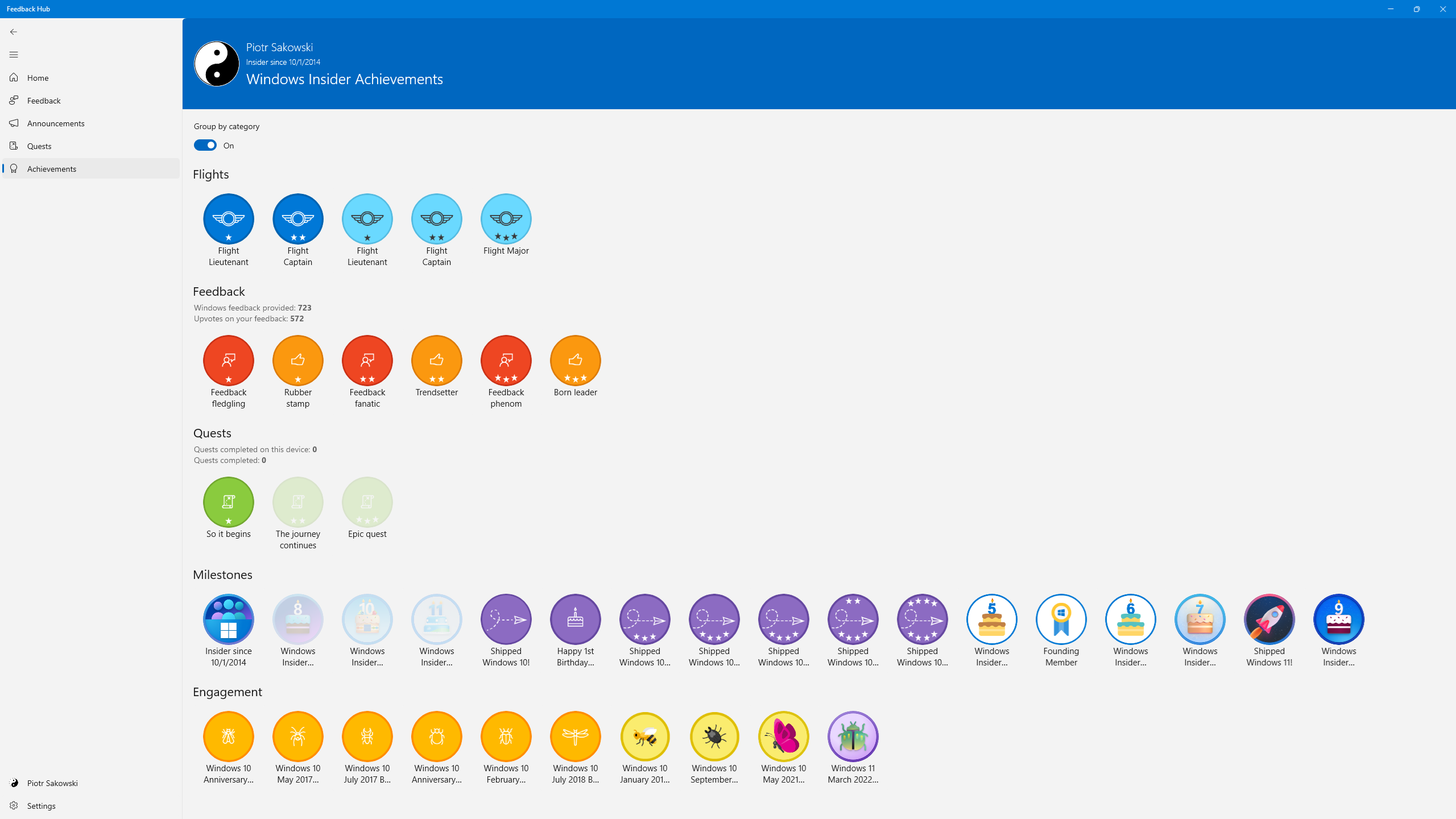Screen dimensions: 1456x819
Task: Open the hamburger navigation menu
Action: click(14, 55)
